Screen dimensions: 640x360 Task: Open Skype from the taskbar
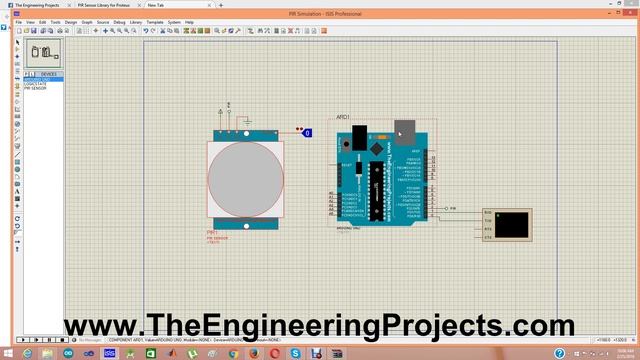click(x=295, y=353)
